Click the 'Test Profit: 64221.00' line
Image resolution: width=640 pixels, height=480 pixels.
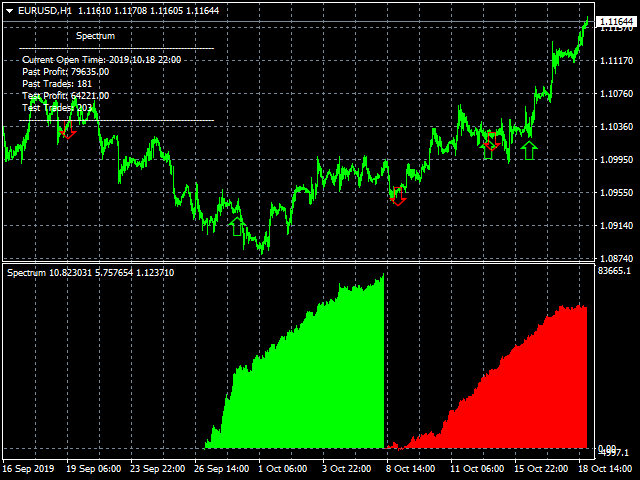tap(66, 96)
